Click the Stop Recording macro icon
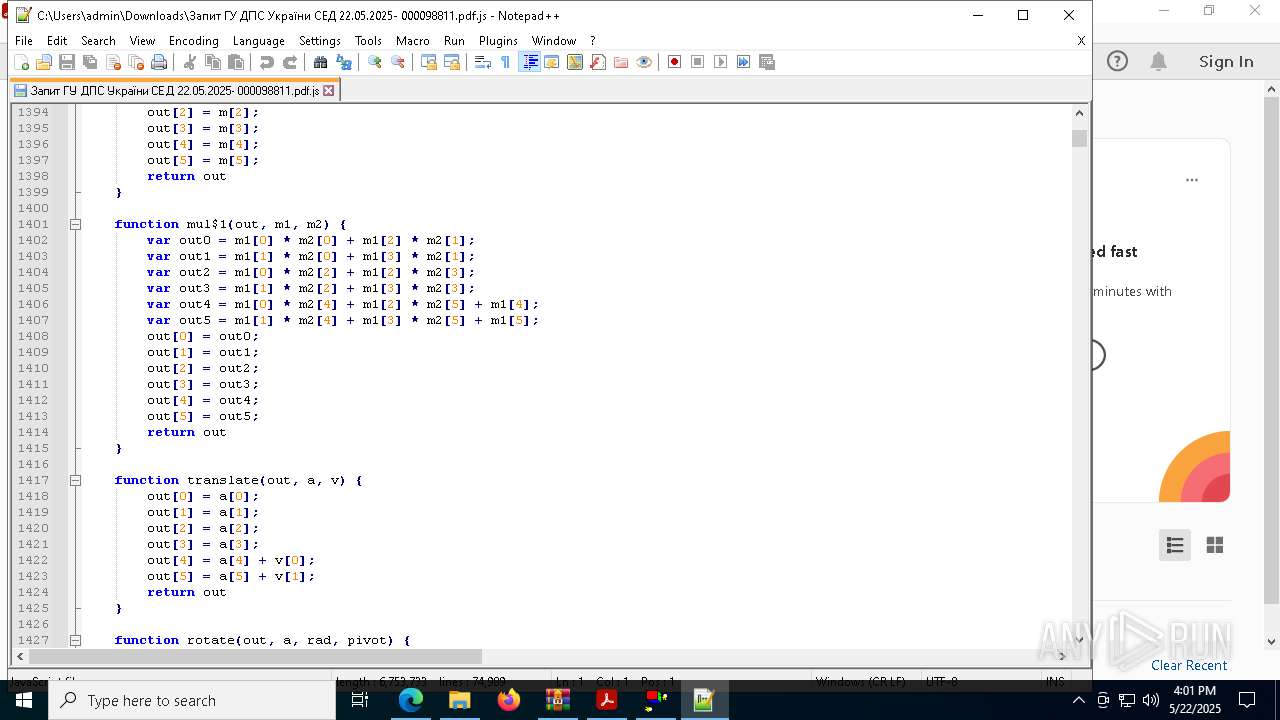This screenshot has width=1280, height=720. click(x=698, y=62)
